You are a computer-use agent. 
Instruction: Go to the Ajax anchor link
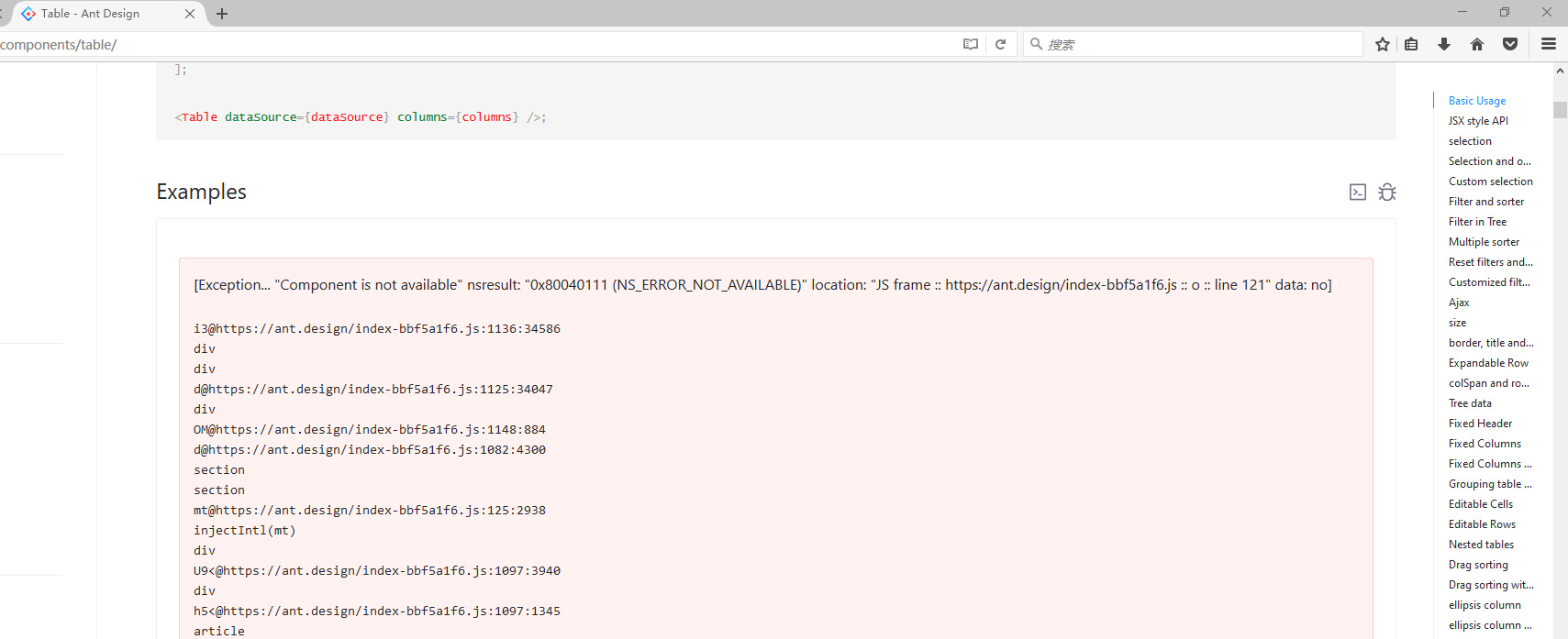(x=1459, y=303)
